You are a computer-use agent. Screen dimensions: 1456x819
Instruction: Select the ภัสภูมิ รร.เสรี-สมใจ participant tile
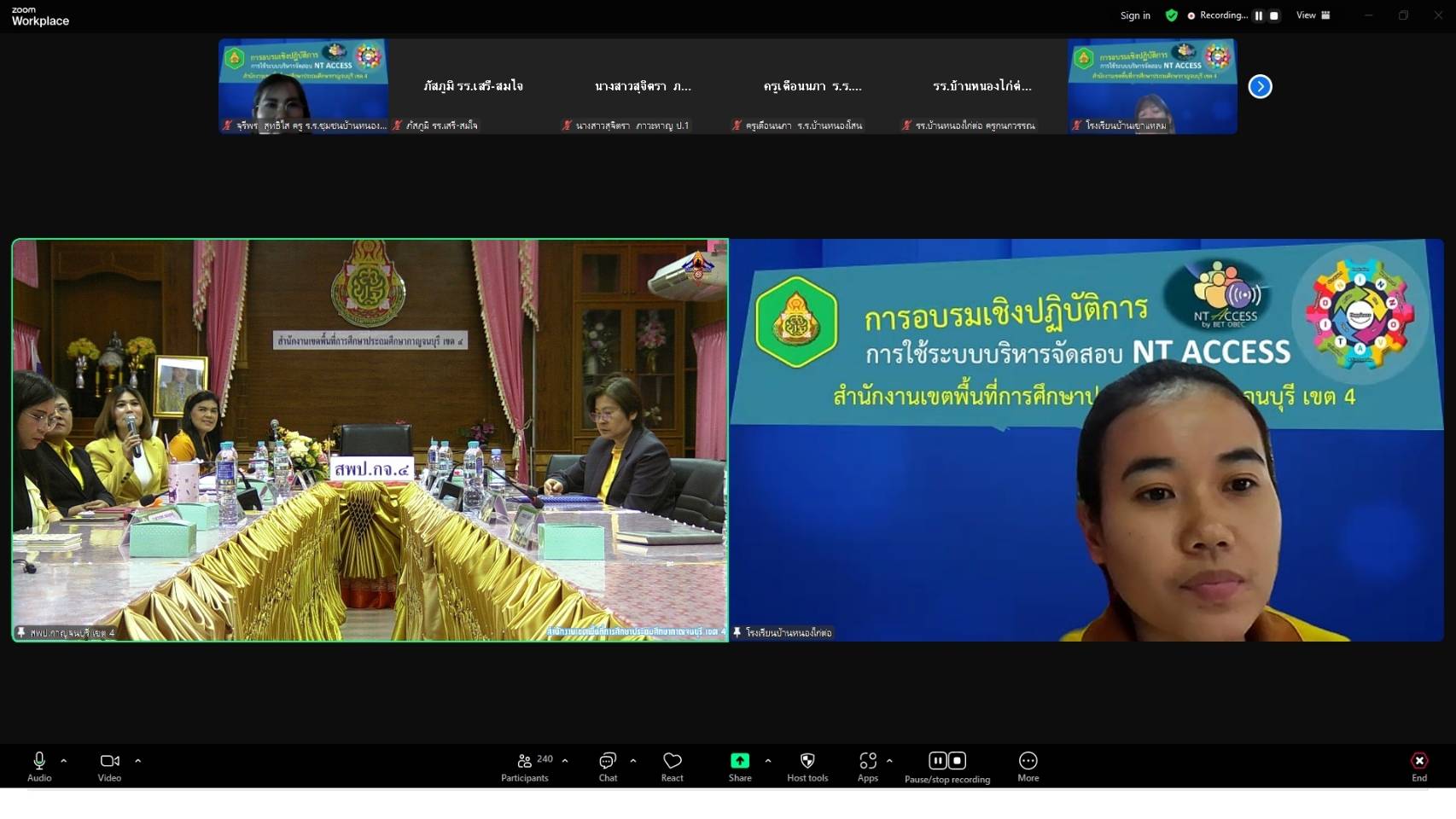tap(474, 86)
